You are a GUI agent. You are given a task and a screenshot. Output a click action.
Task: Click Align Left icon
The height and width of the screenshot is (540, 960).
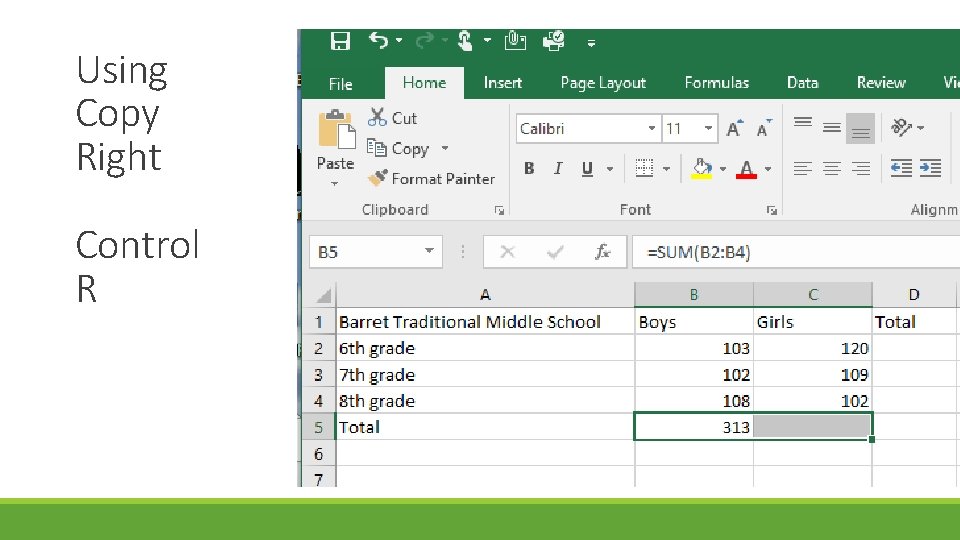pyautogui.click(x=803, y=168)
